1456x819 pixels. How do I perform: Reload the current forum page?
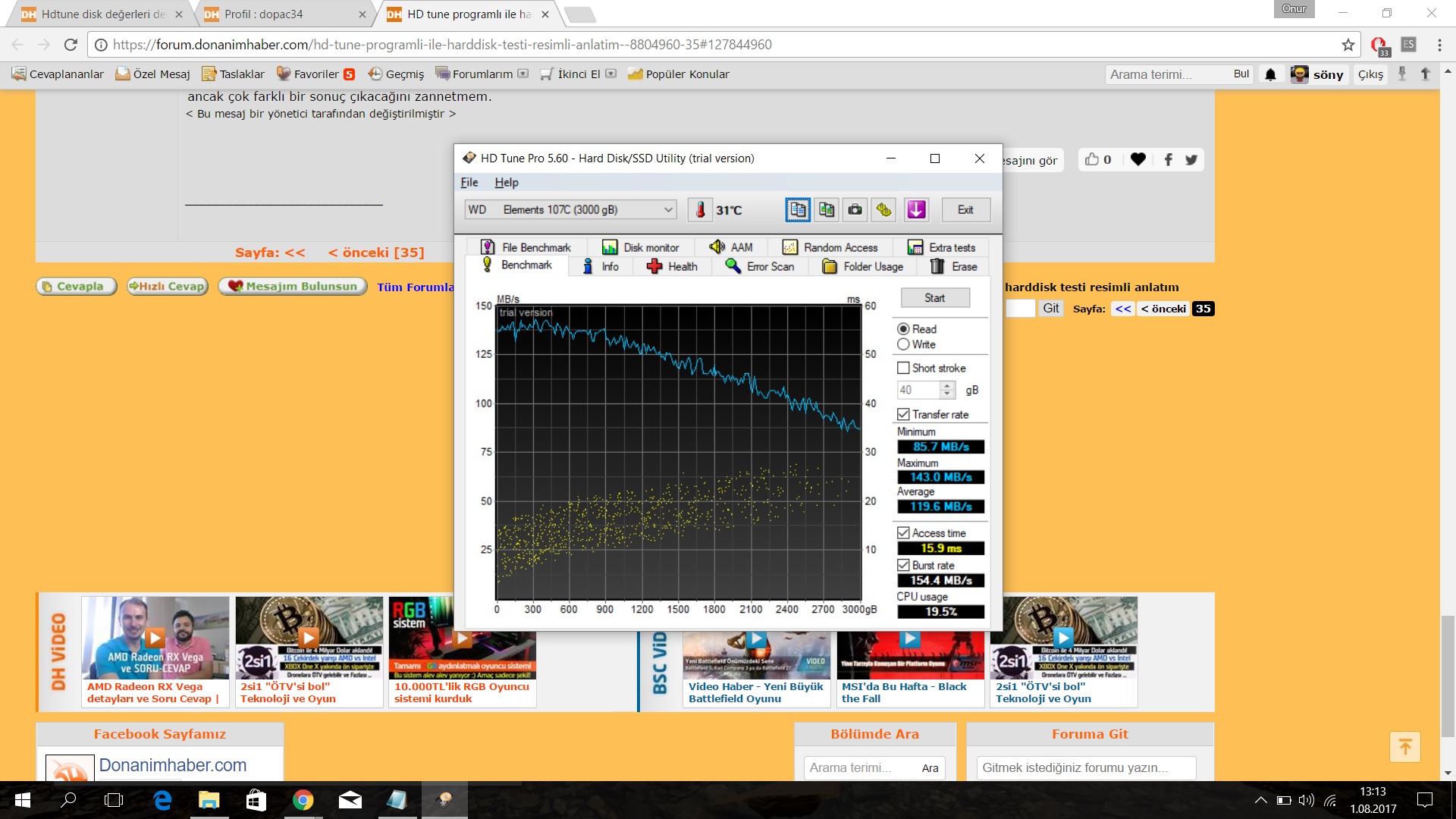coord(71,45)
